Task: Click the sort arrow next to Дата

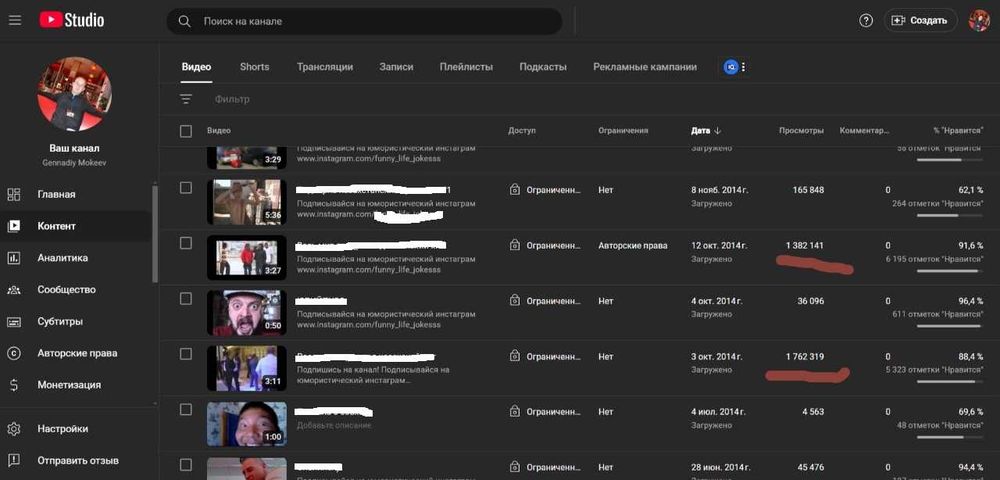Action: 717,131
